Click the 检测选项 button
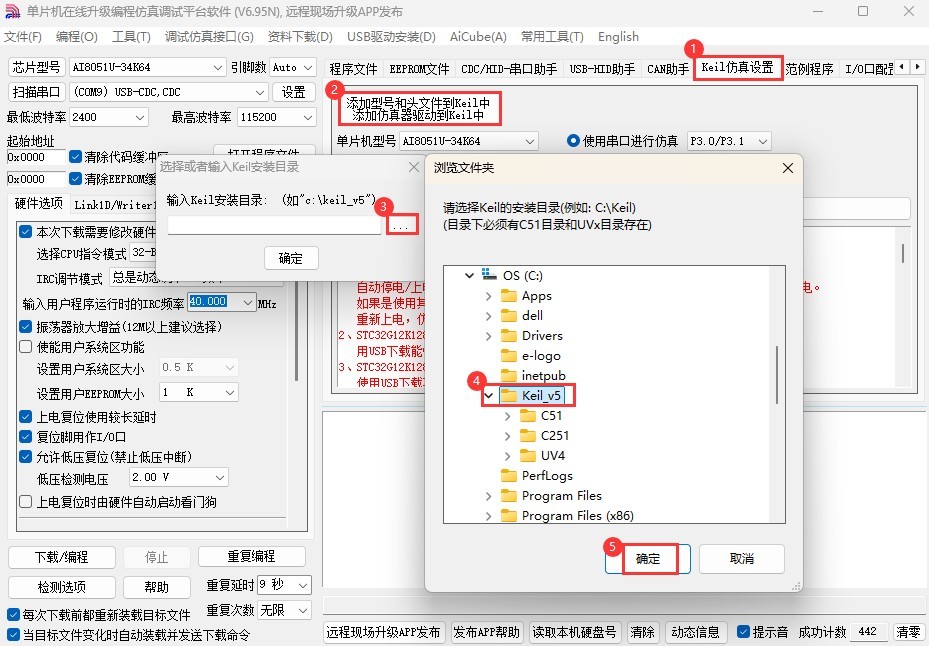This screenshot has height=646, width=929. [62, 587]
